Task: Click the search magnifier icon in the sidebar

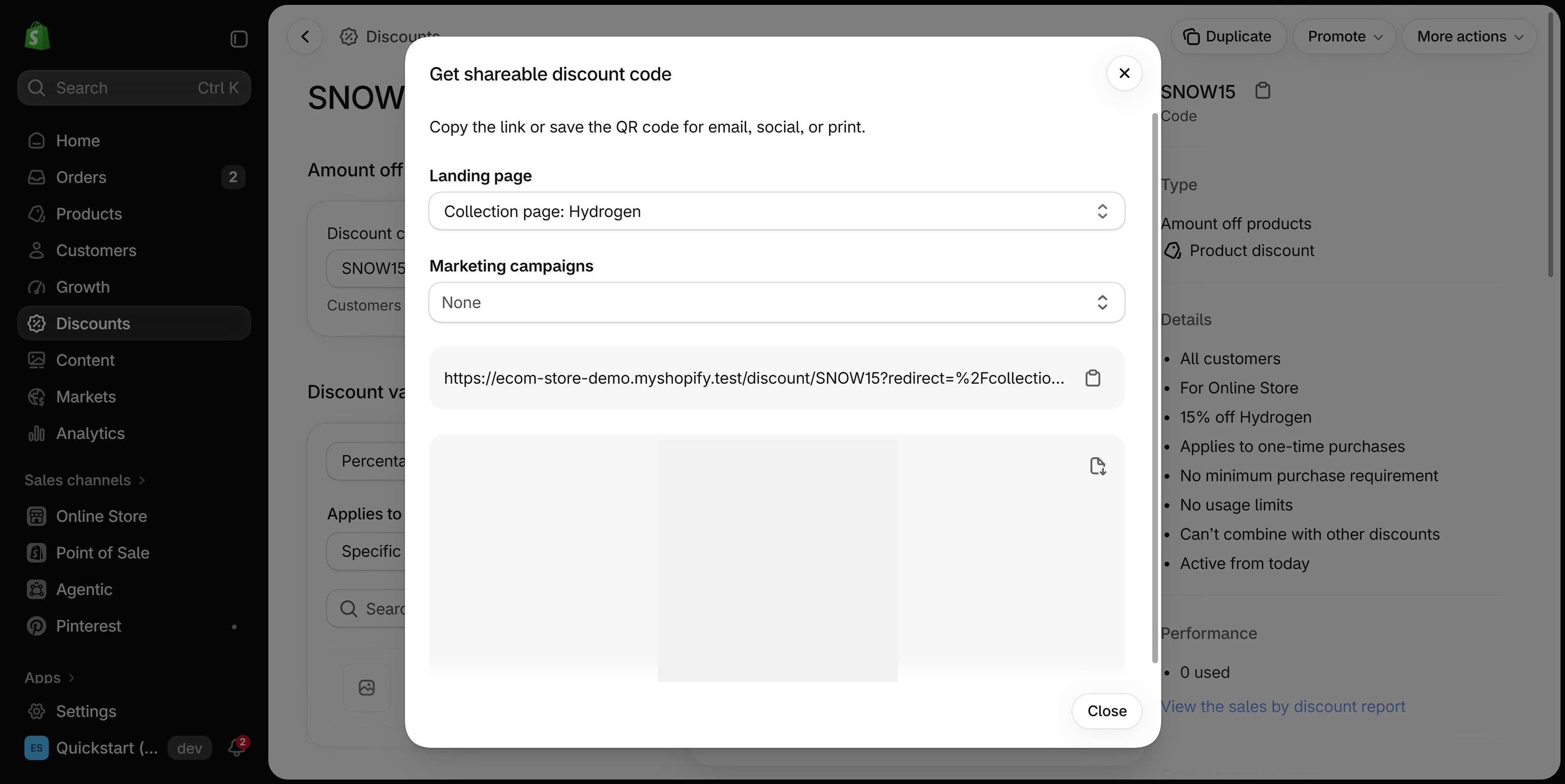Action: pyautogui.click(x=37, y=88)
